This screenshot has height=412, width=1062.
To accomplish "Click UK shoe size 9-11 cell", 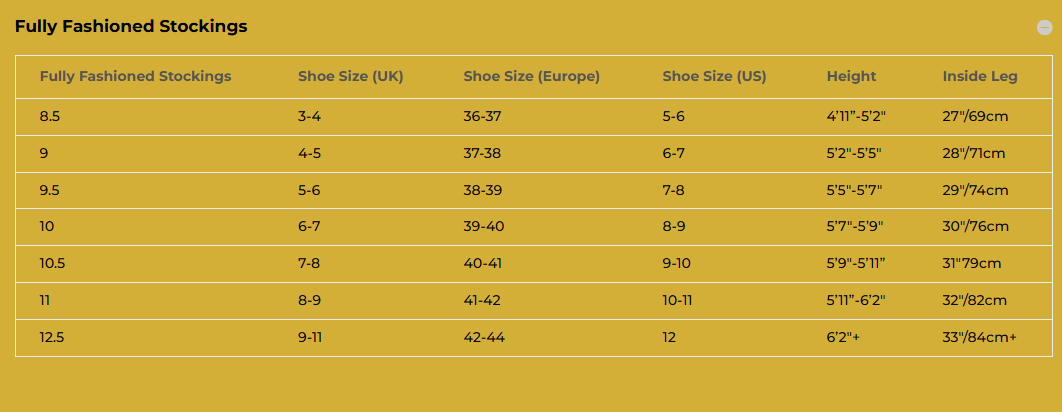I will (310, 338).
